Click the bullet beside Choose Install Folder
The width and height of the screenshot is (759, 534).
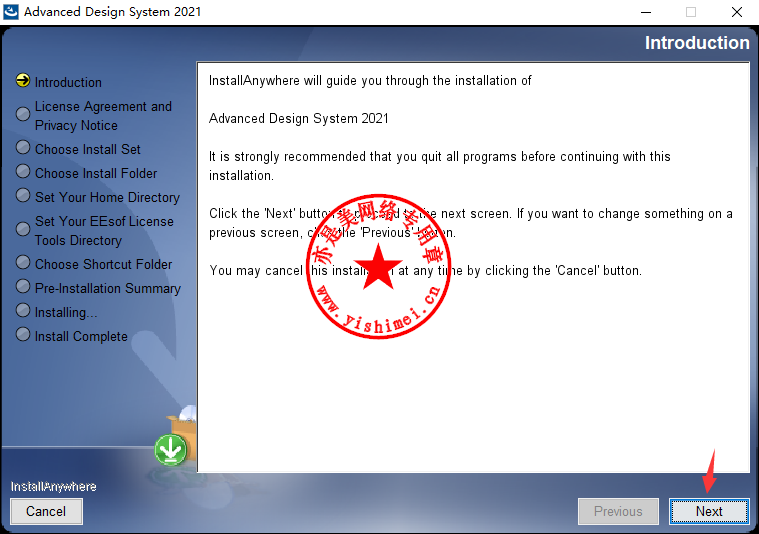coord(23,172)
